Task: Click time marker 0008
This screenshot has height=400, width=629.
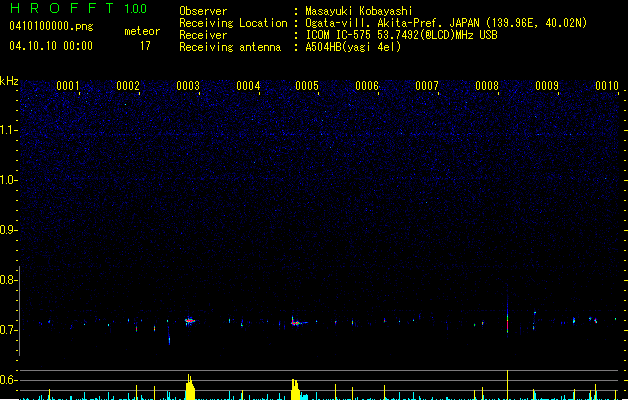Action: 487,85
